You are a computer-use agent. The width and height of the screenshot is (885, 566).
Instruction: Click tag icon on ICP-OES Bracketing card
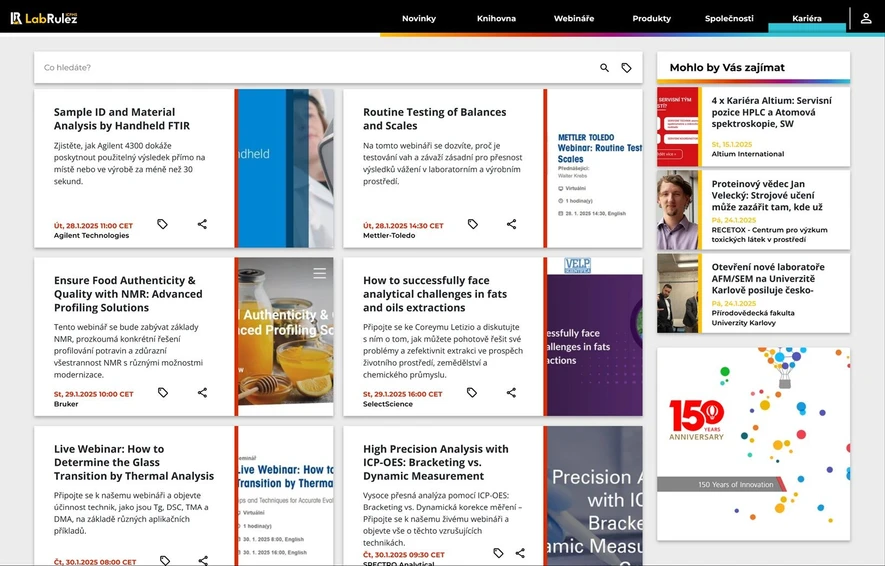[x=498, y=553]
